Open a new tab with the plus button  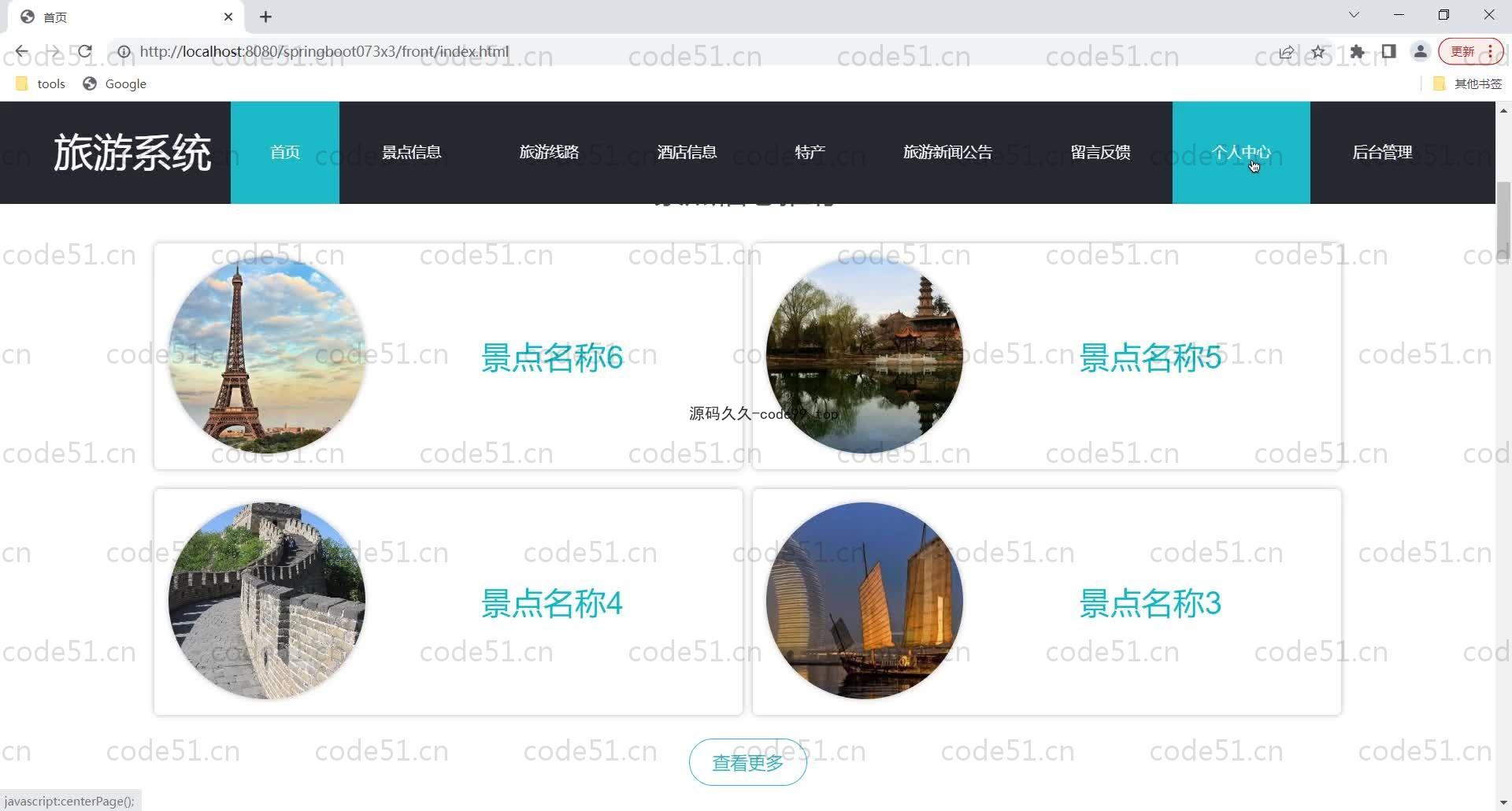pyautogui.click(x=265, y=17)
